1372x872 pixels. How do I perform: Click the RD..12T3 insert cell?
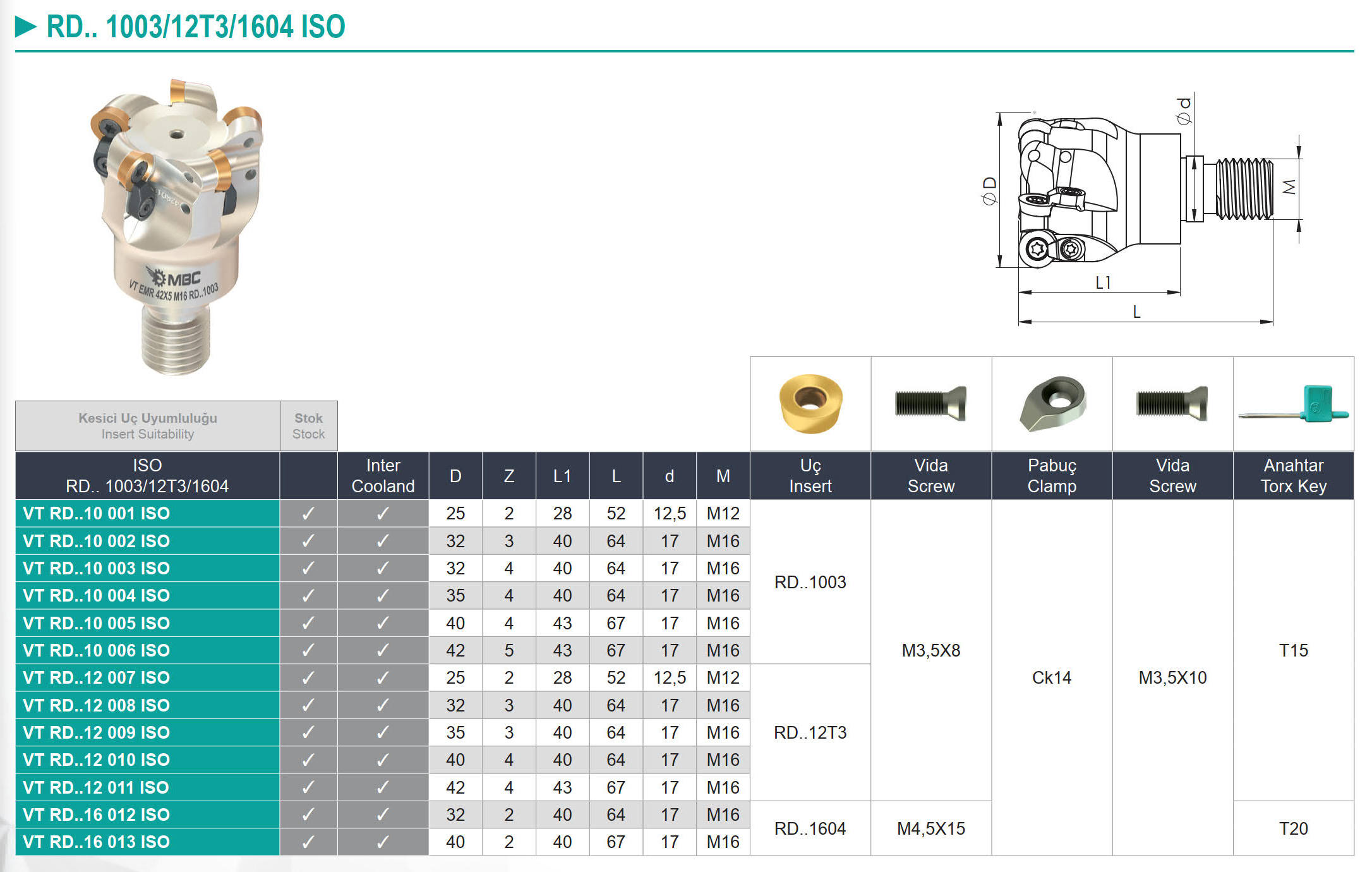(x=810, y=733)
